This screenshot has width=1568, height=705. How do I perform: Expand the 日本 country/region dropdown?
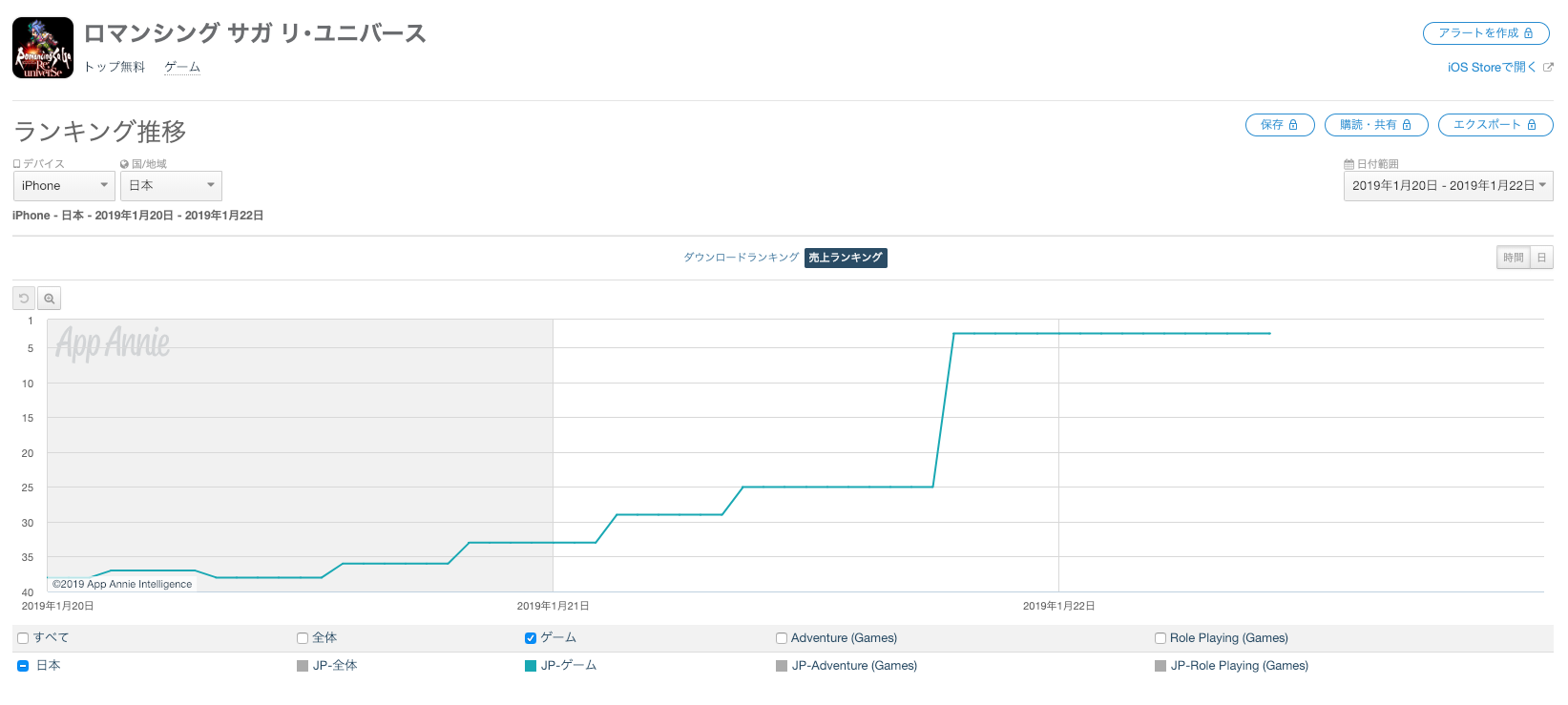click(171, 186)
